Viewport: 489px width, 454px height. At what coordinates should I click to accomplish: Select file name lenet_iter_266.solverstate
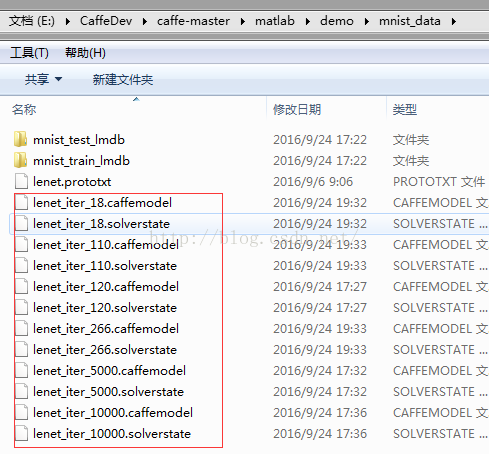point(105,350)
